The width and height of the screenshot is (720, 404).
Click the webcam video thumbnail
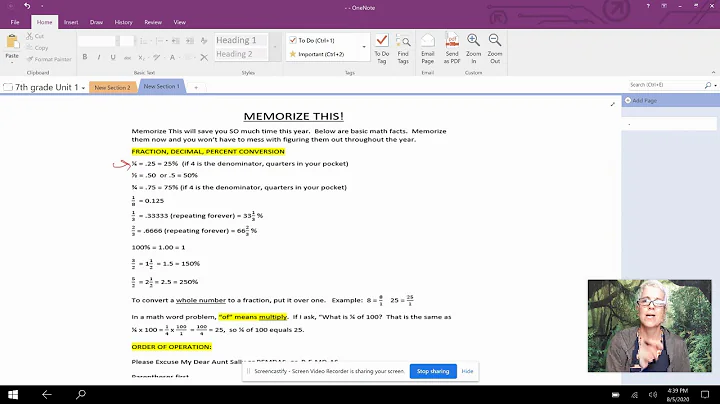649,325
